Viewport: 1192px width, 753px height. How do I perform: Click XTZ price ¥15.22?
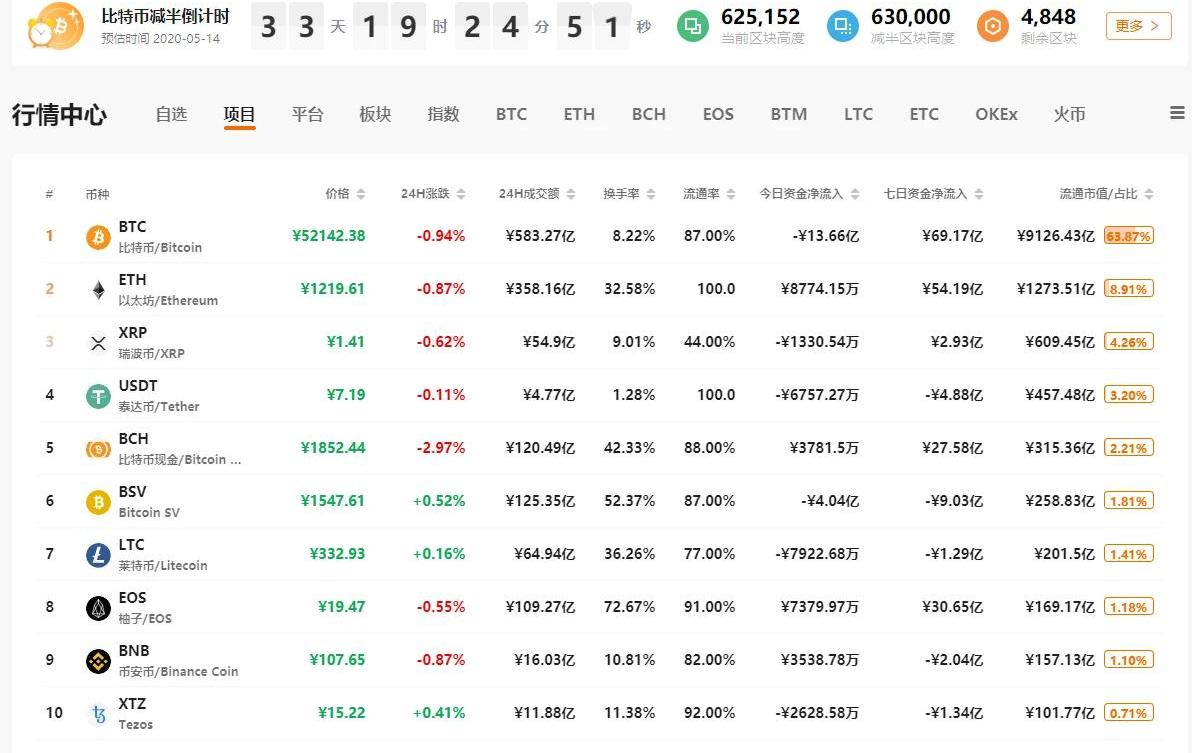coord(341,713)
